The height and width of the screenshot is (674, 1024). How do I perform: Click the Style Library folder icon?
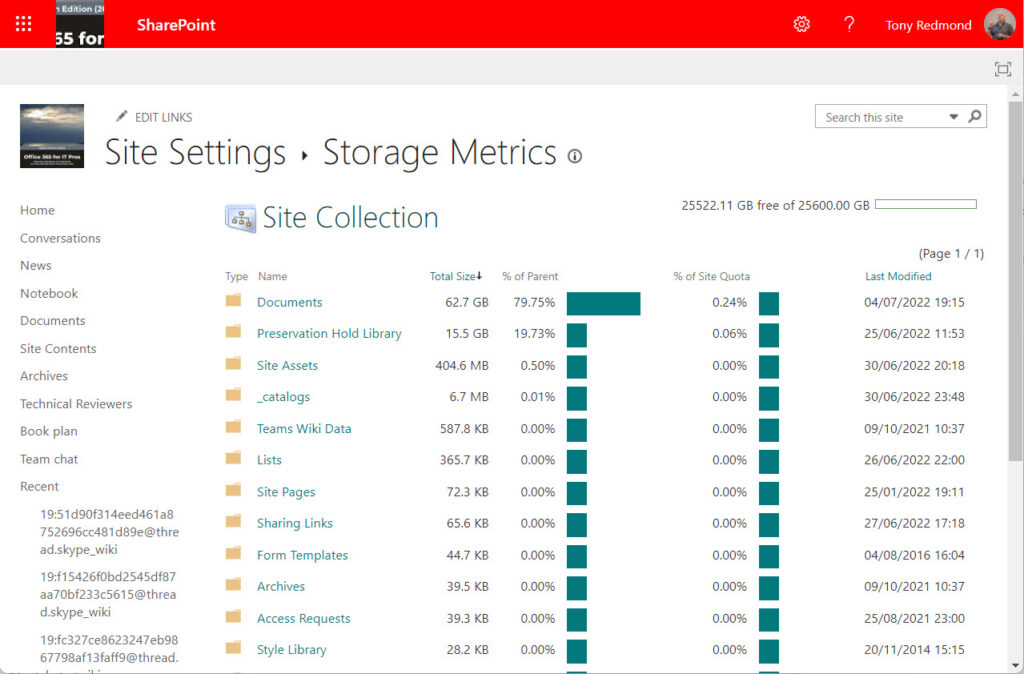click(233, 649)
